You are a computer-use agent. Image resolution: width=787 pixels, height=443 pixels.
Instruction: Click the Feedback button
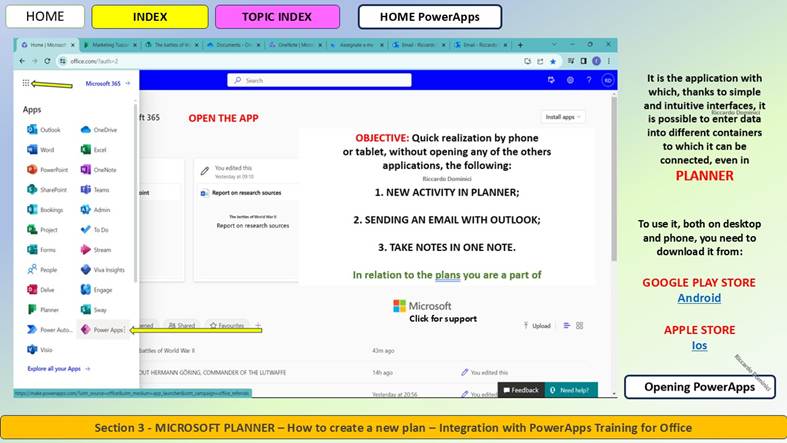pos(521,390)
